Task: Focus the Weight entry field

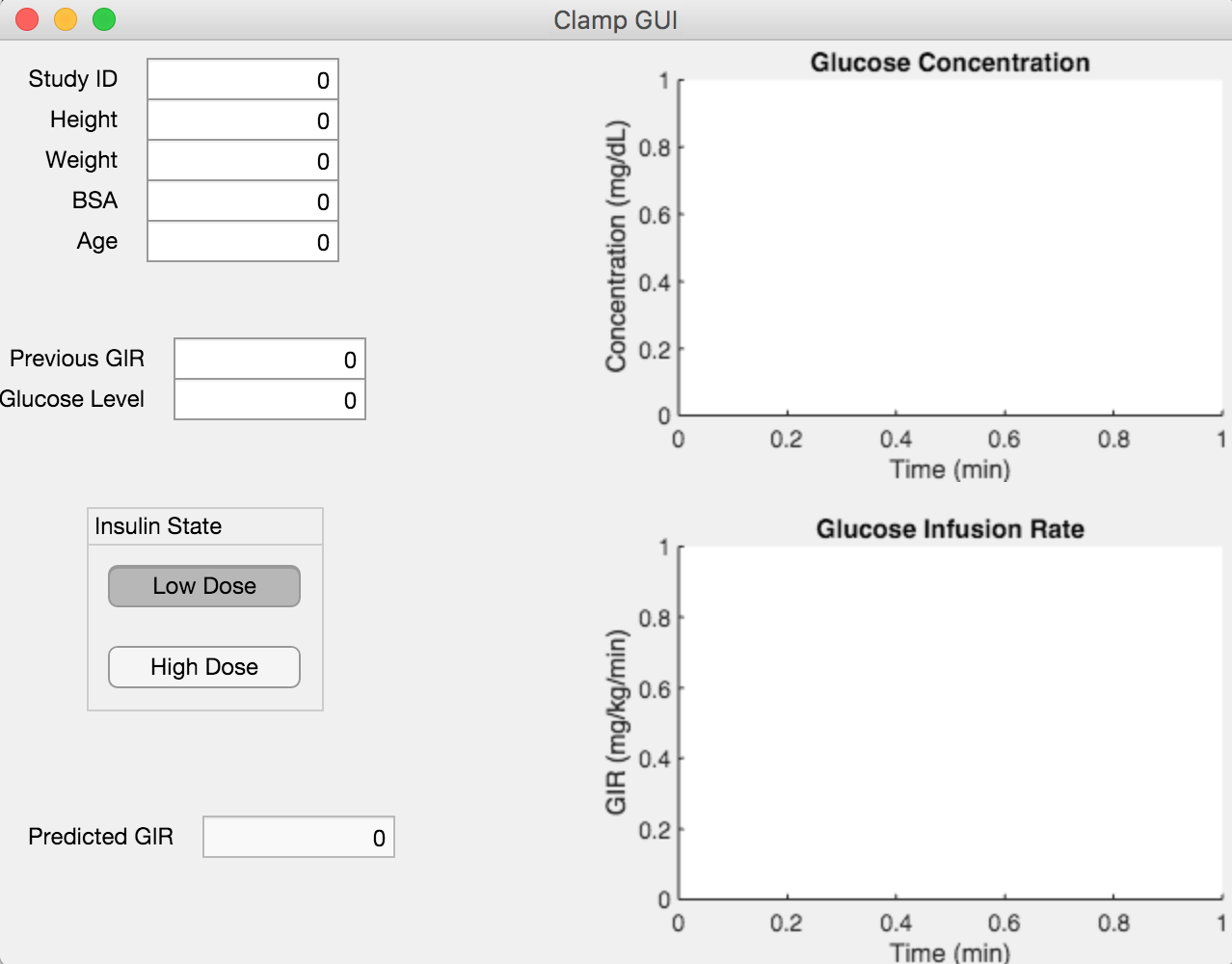Action: coord(243,161)
